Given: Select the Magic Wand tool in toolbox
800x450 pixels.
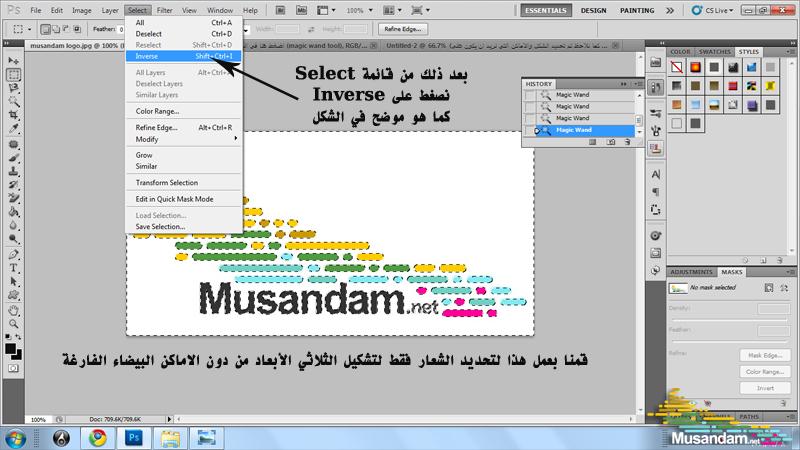Looking at the screenshot, I should (13, 101).
